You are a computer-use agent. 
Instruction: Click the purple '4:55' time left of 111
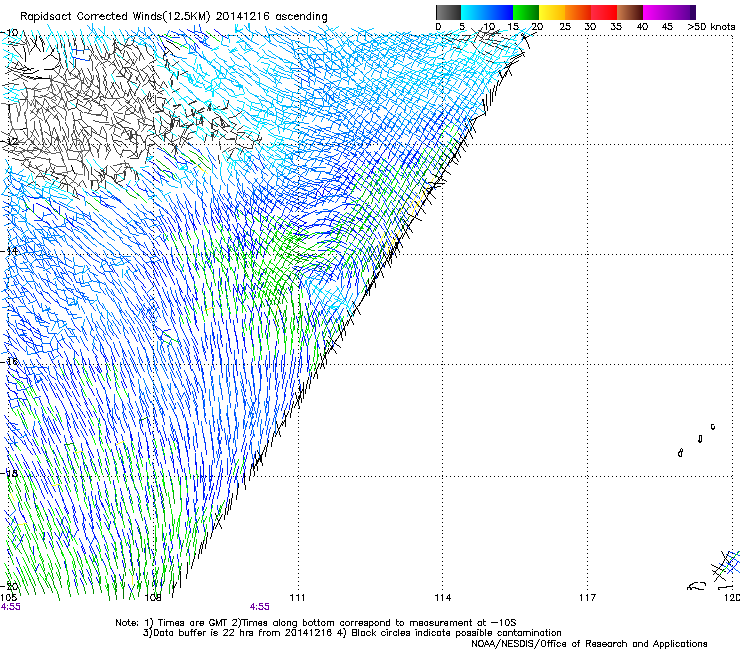click(260, 607)
